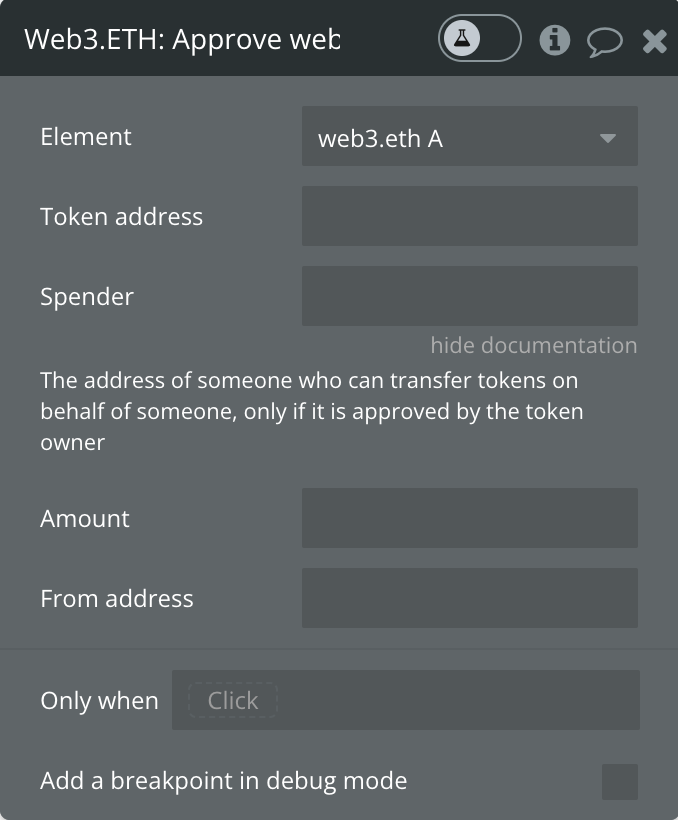678x820 pixels.
Task: Toggle the experimental flask switch
Action: tap(479, 38)
